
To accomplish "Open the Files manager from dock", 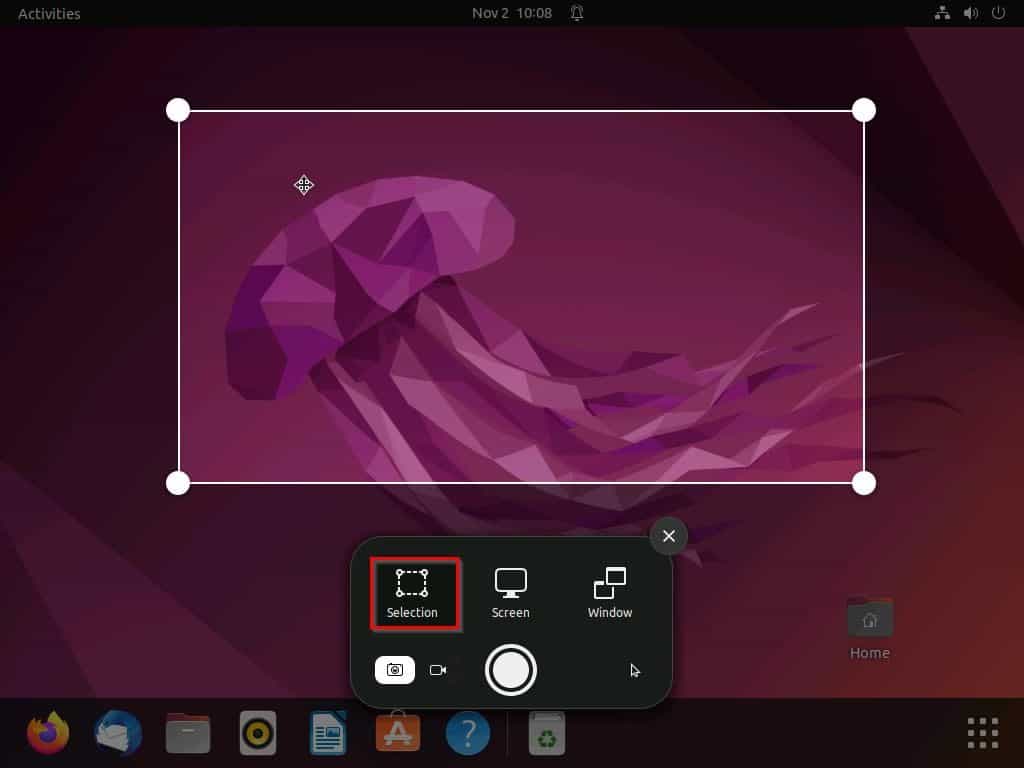I will pyautogui.click(x=188, y=733).
